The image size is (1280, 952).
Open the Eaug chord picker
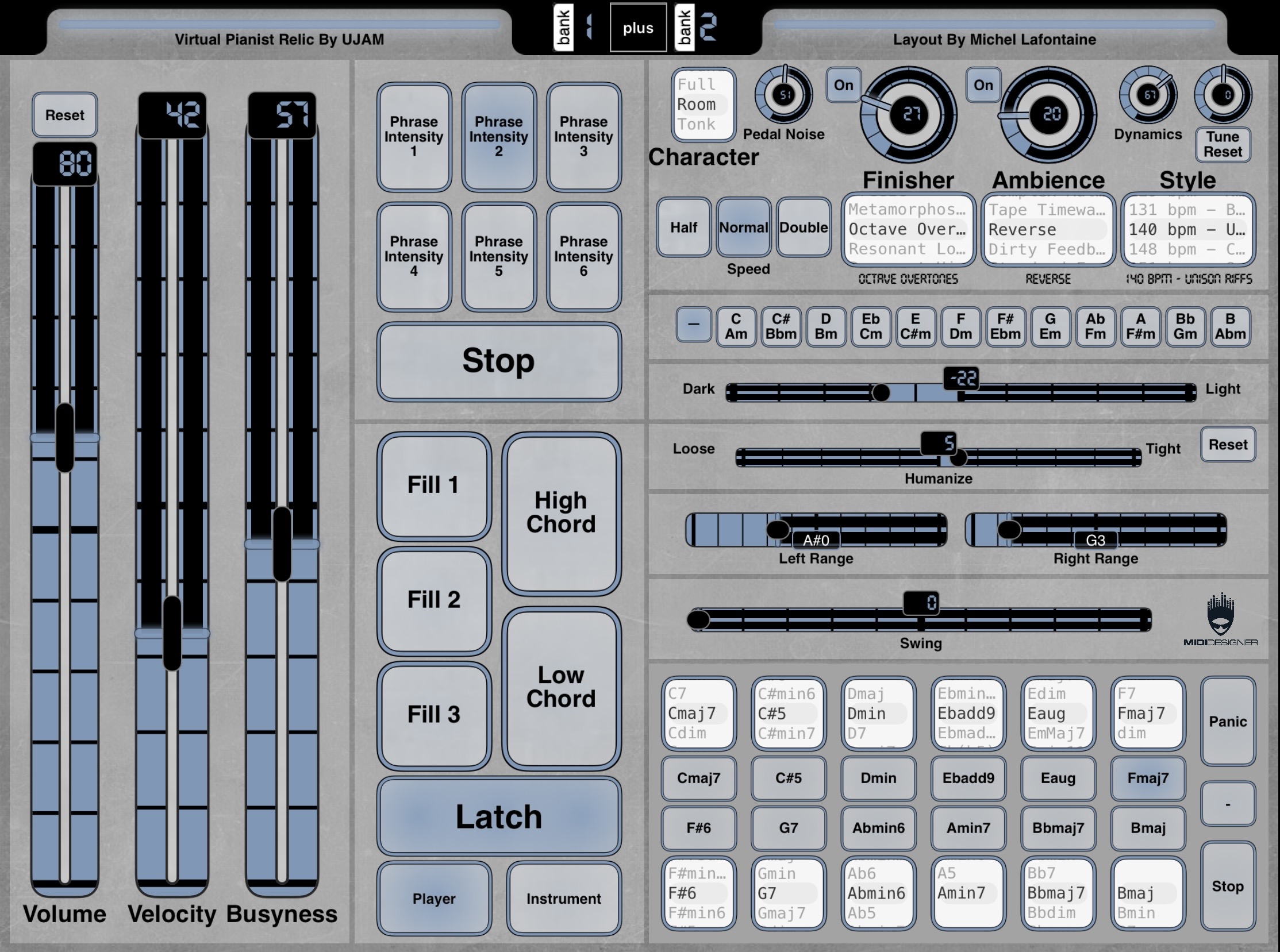pos(1058,714)
